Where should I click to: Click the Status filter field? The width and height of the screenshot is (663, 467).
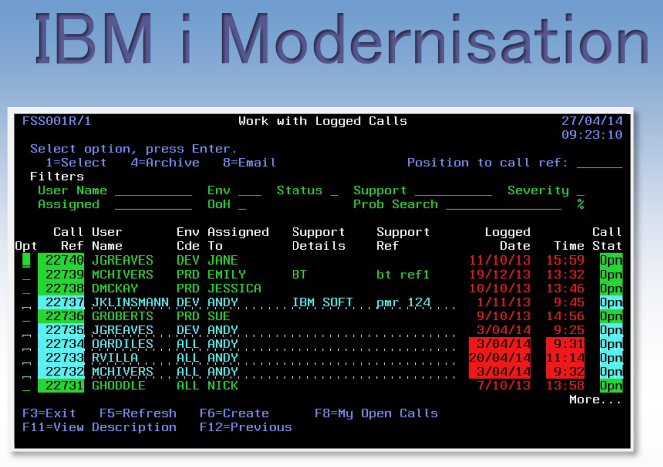(x=334, y=191)
